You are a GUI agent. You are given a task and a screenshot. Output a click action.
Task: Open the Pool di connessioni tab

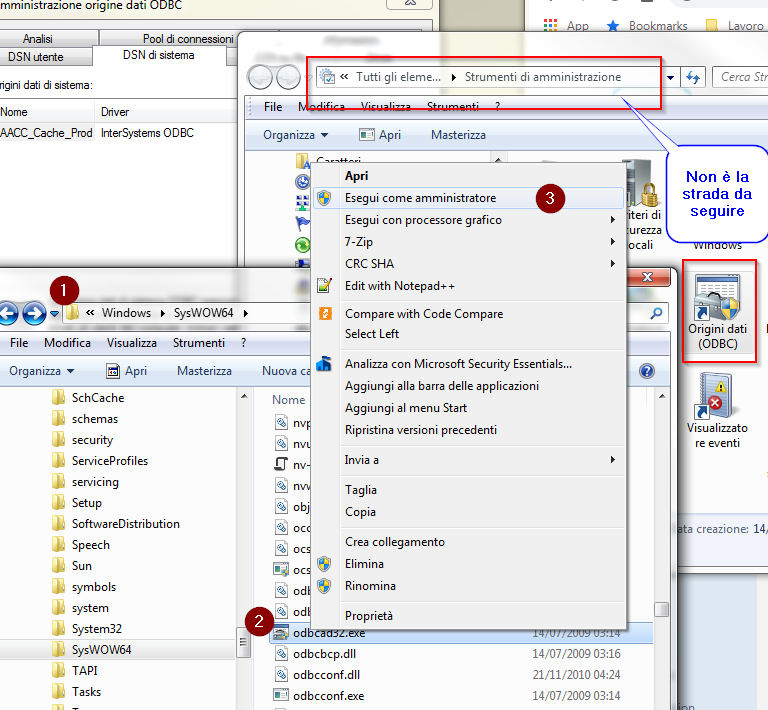[x=188, y=39]
